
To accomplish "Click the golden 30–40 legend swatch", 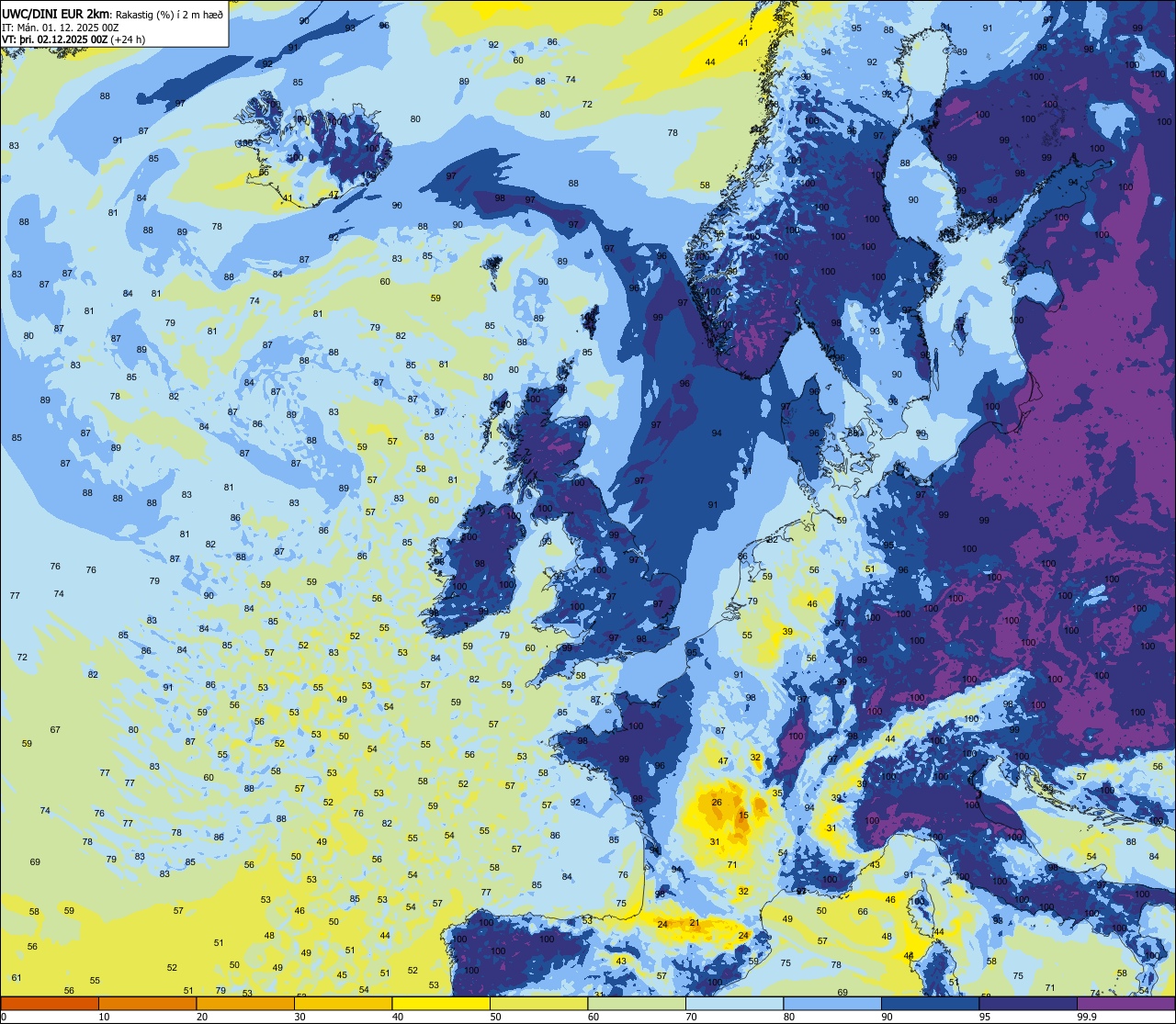I will (343, 1003).
